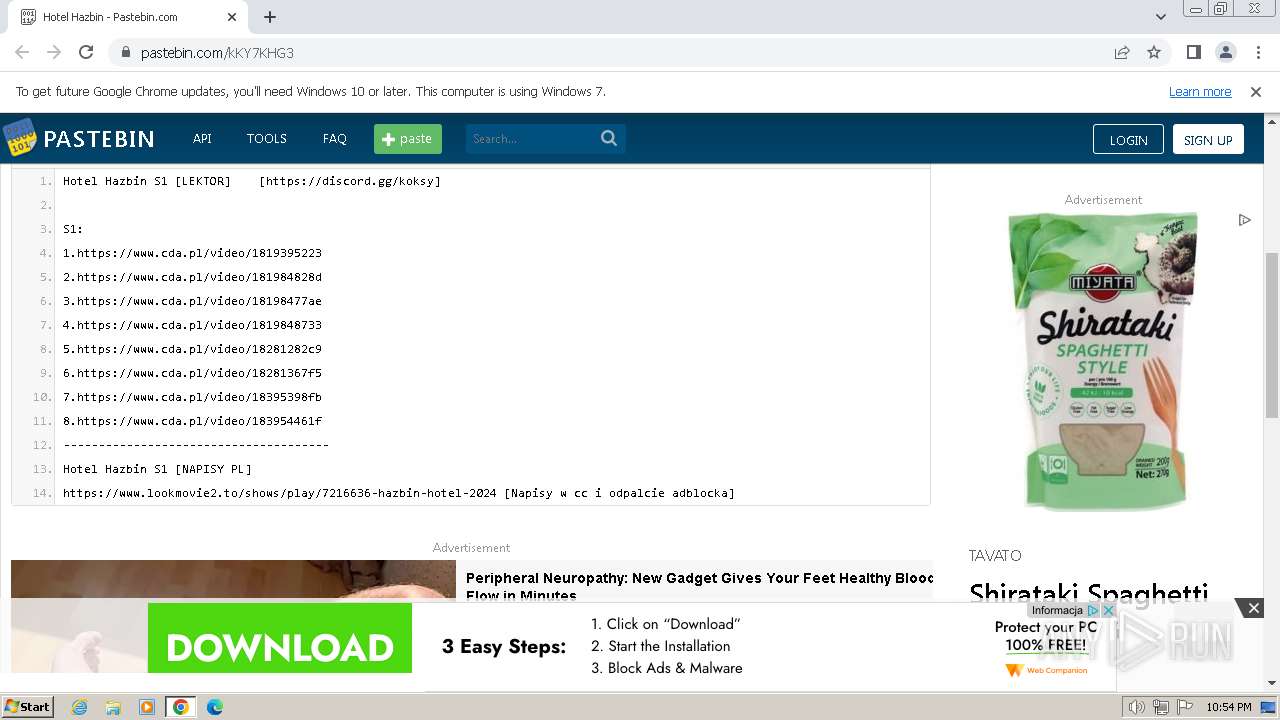Click the page vertical scrollbar
Image resolution: width=1280 pixels, height=720 pixels.
point(1271,335)
